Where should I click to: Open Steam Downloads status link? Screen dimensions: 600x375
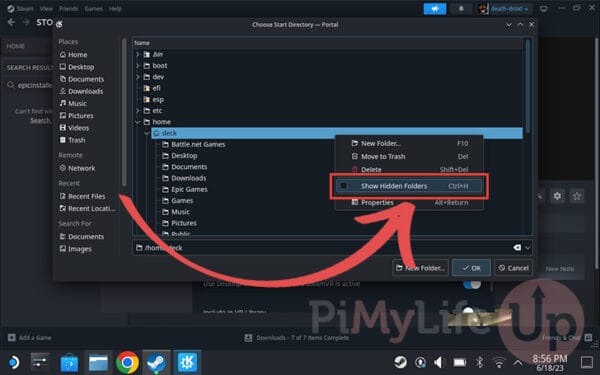pos(297,338)
